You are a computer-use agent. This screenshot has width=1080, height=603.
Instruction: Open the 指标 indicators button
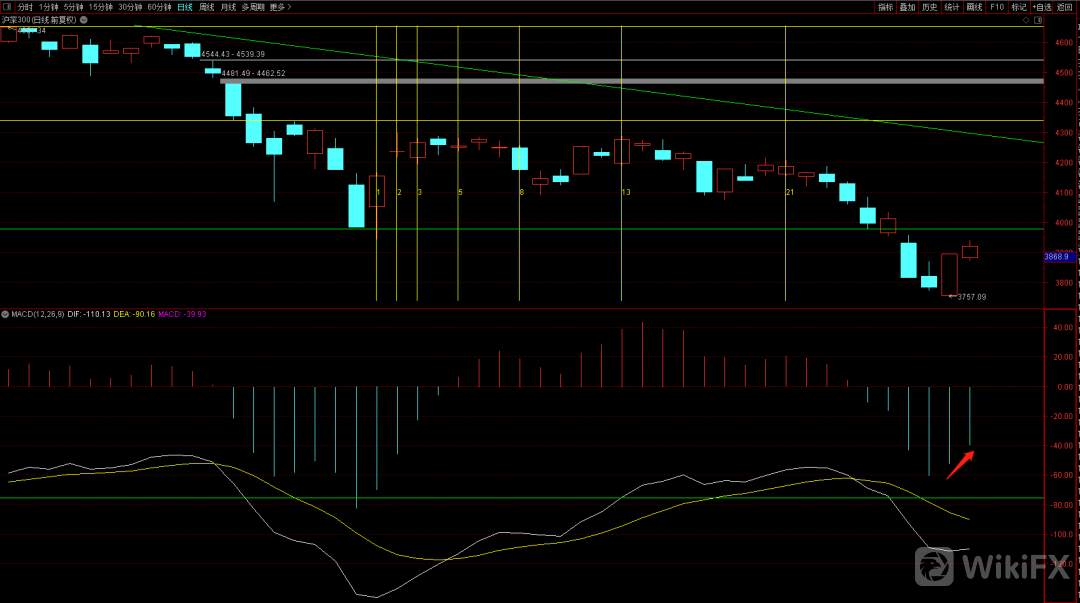tap(885, 7)
